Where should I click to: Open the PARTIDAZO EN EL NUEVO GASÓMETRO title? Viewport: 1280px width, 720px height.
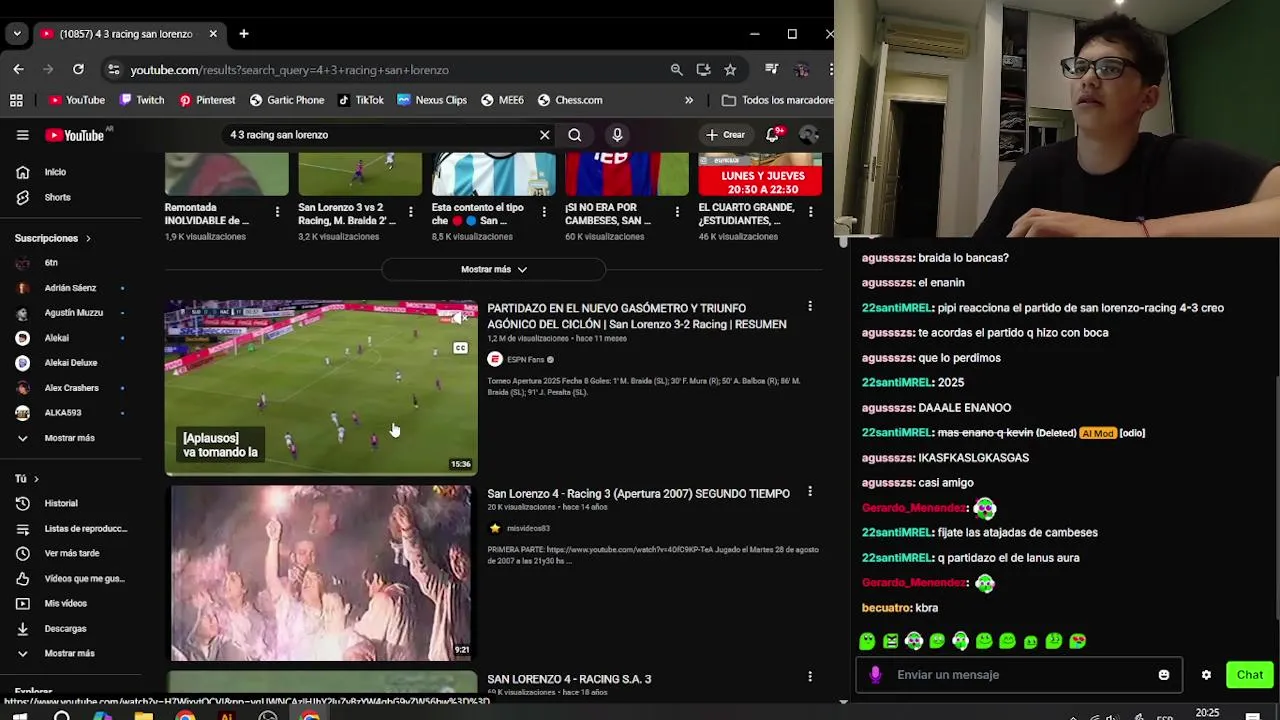click(637, 316)
